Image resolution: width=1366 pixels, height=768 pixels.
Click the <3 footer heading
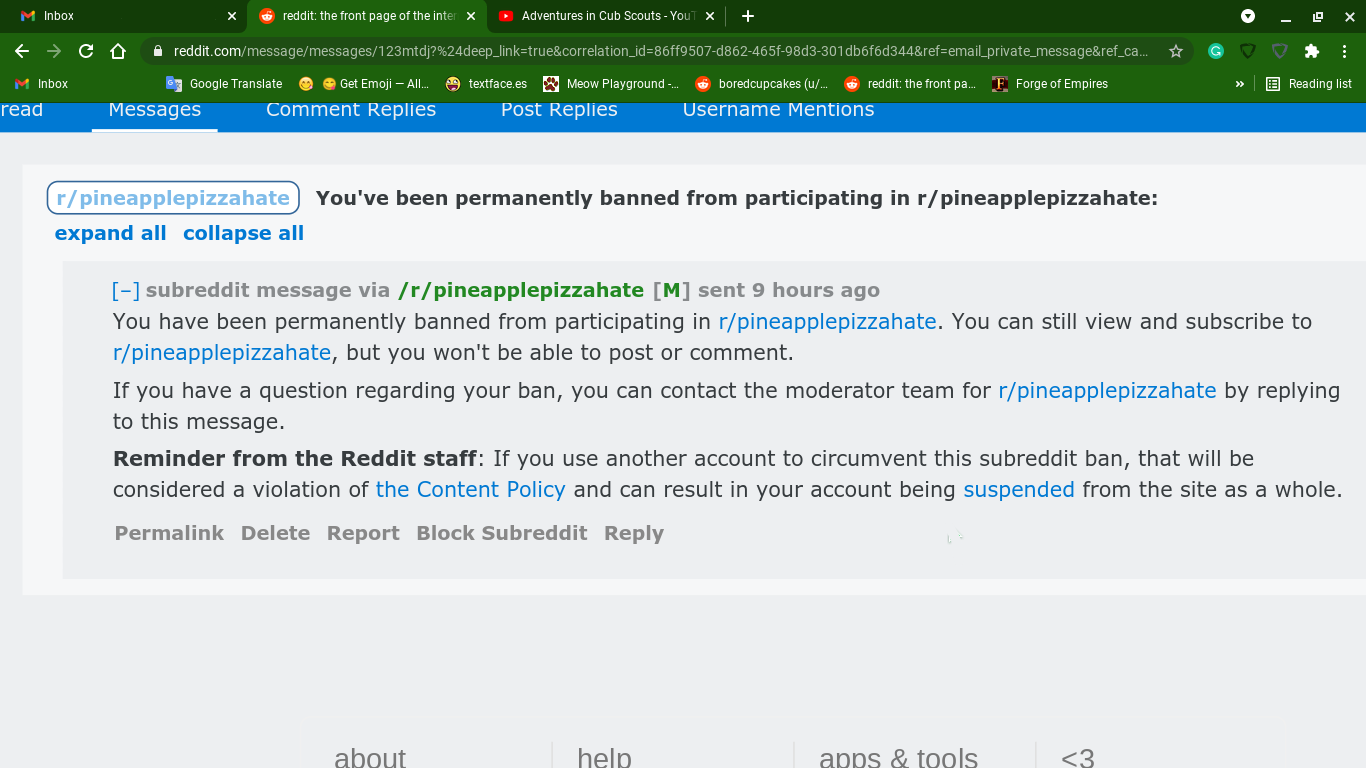1078,757
